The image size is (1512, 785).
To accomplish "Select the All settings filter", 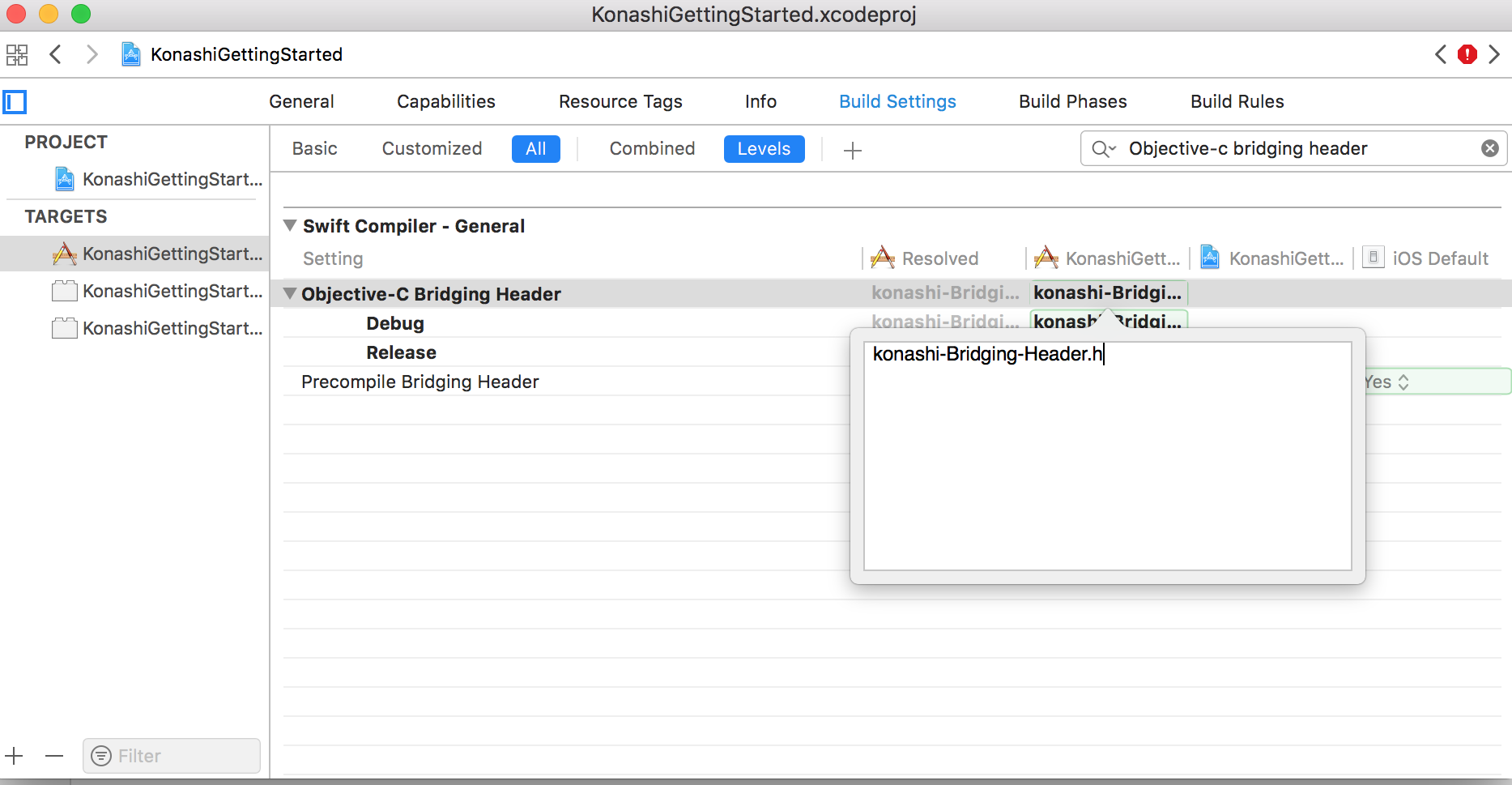I will [535, 149].
